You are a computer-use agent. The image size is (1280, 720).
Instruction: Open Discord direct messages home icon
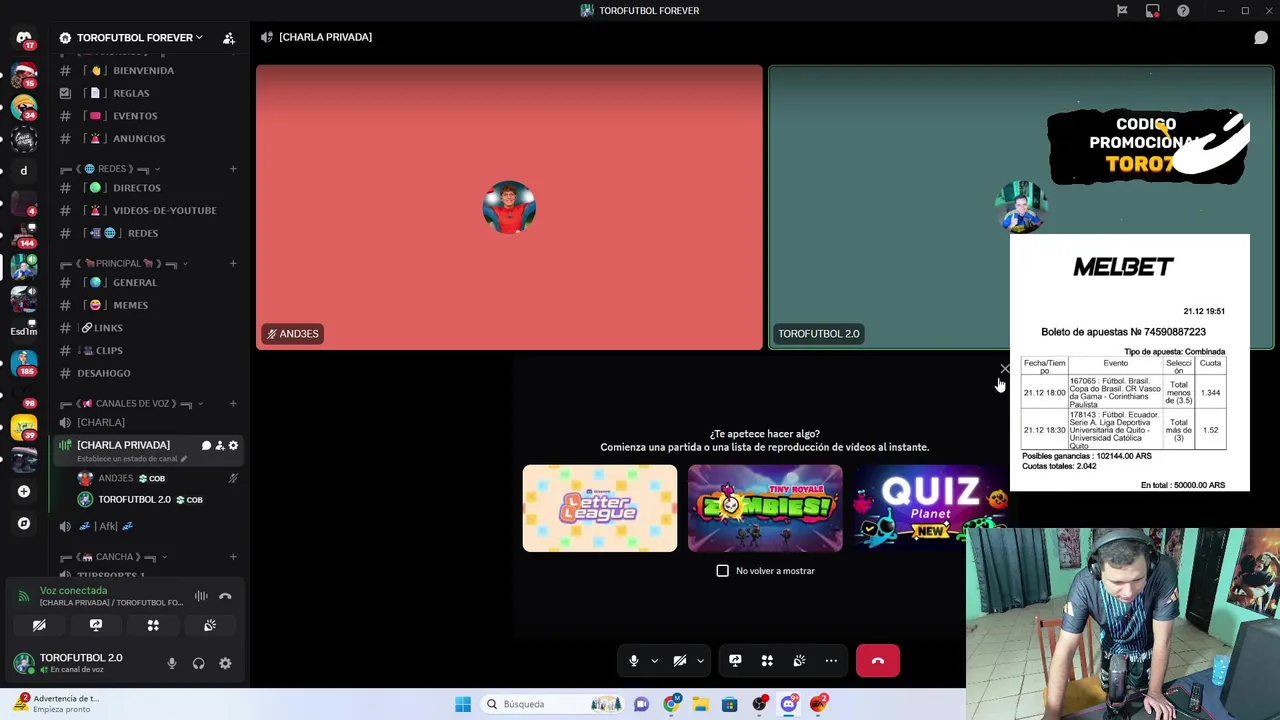click(24, 38)
